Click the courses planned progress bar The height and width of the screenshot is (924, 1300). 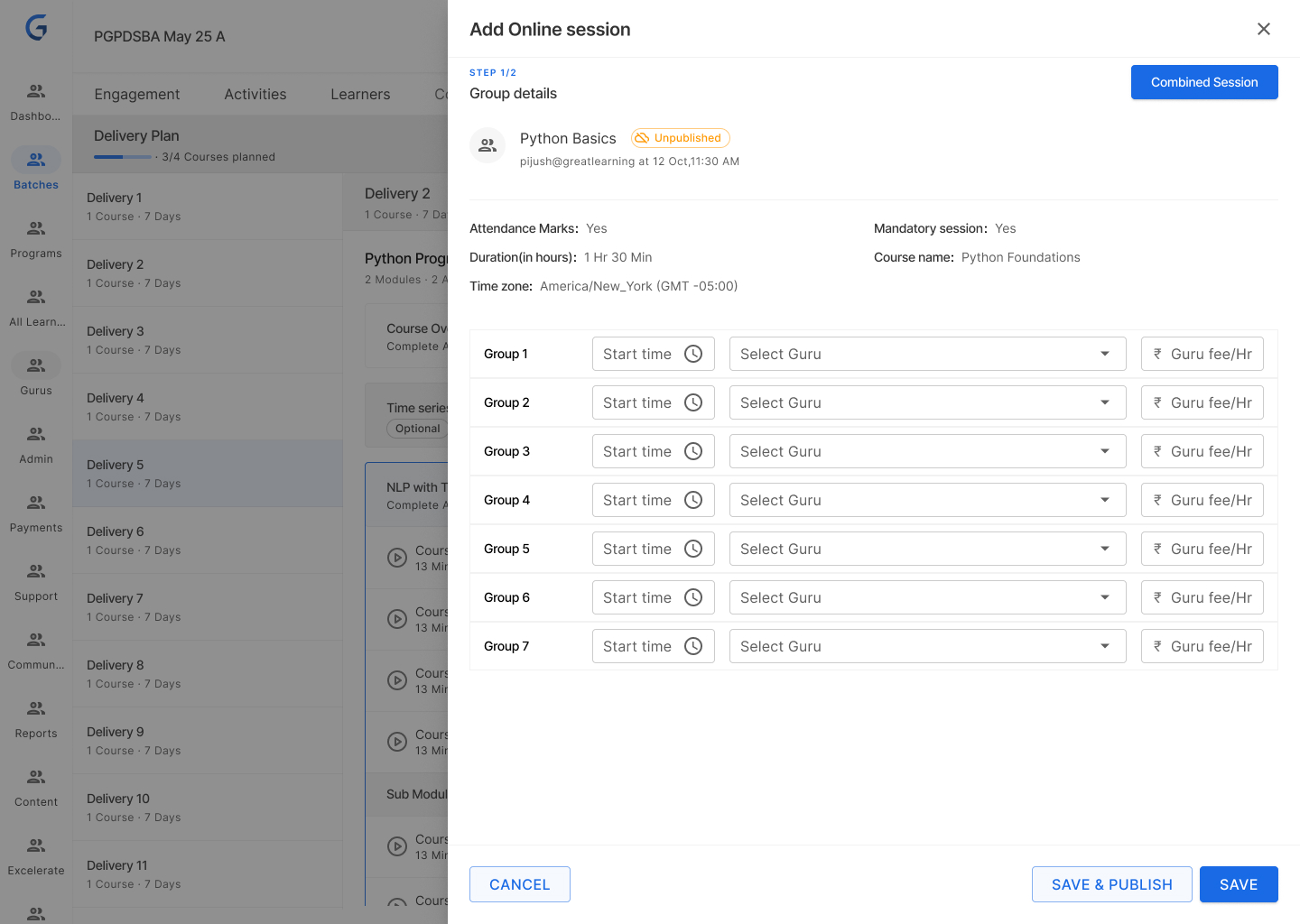tap(123, 157)
